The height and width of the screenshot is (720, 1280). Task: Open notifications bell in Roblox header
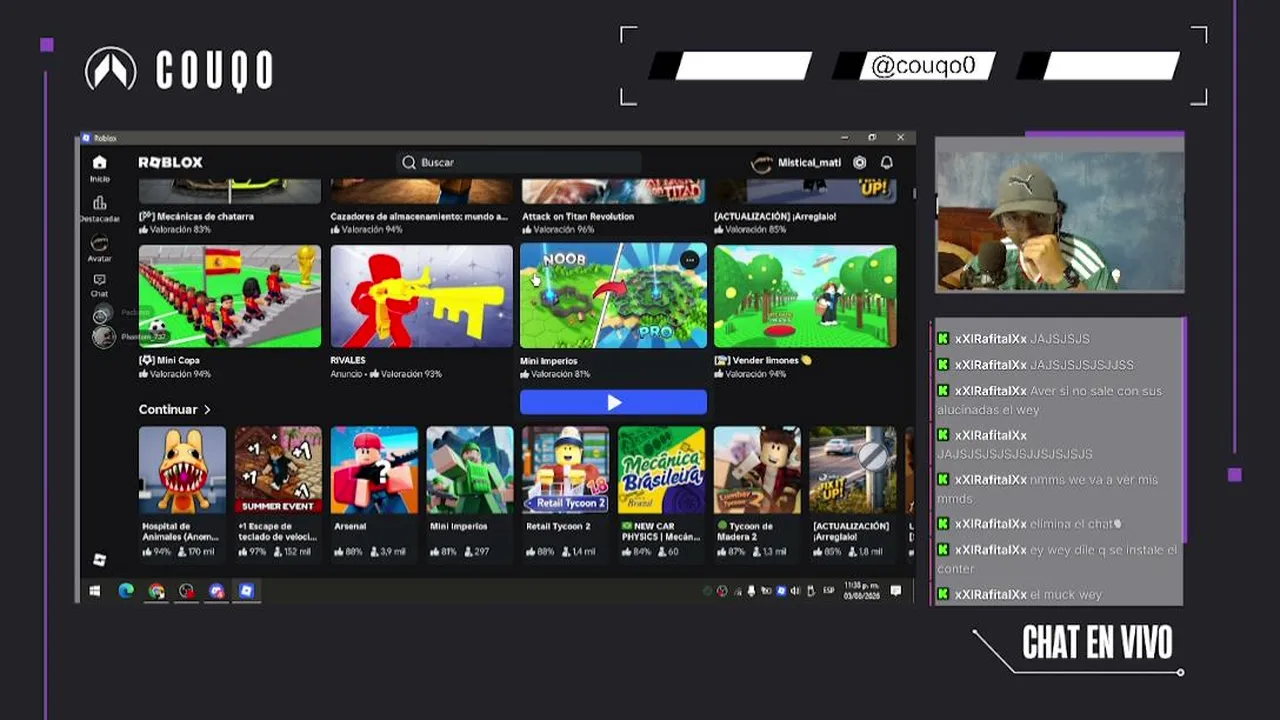tap(887, 162)
